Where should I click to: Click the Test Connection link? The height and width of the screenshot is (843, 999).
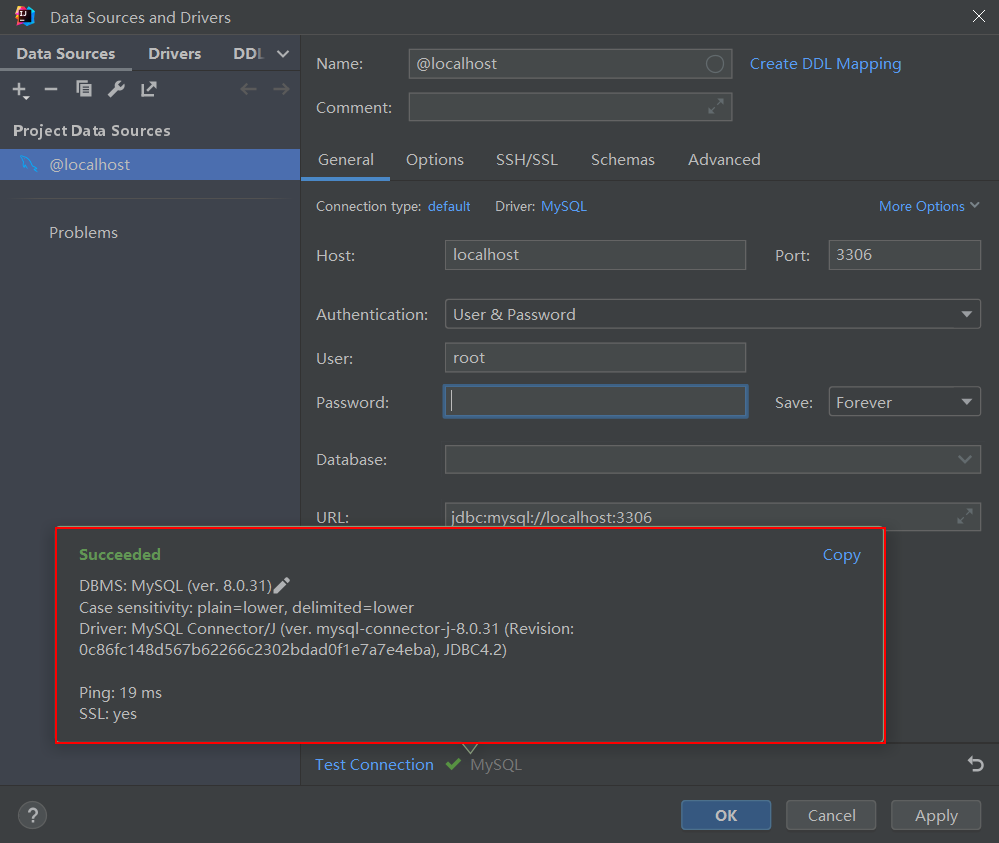click(374, 764)
